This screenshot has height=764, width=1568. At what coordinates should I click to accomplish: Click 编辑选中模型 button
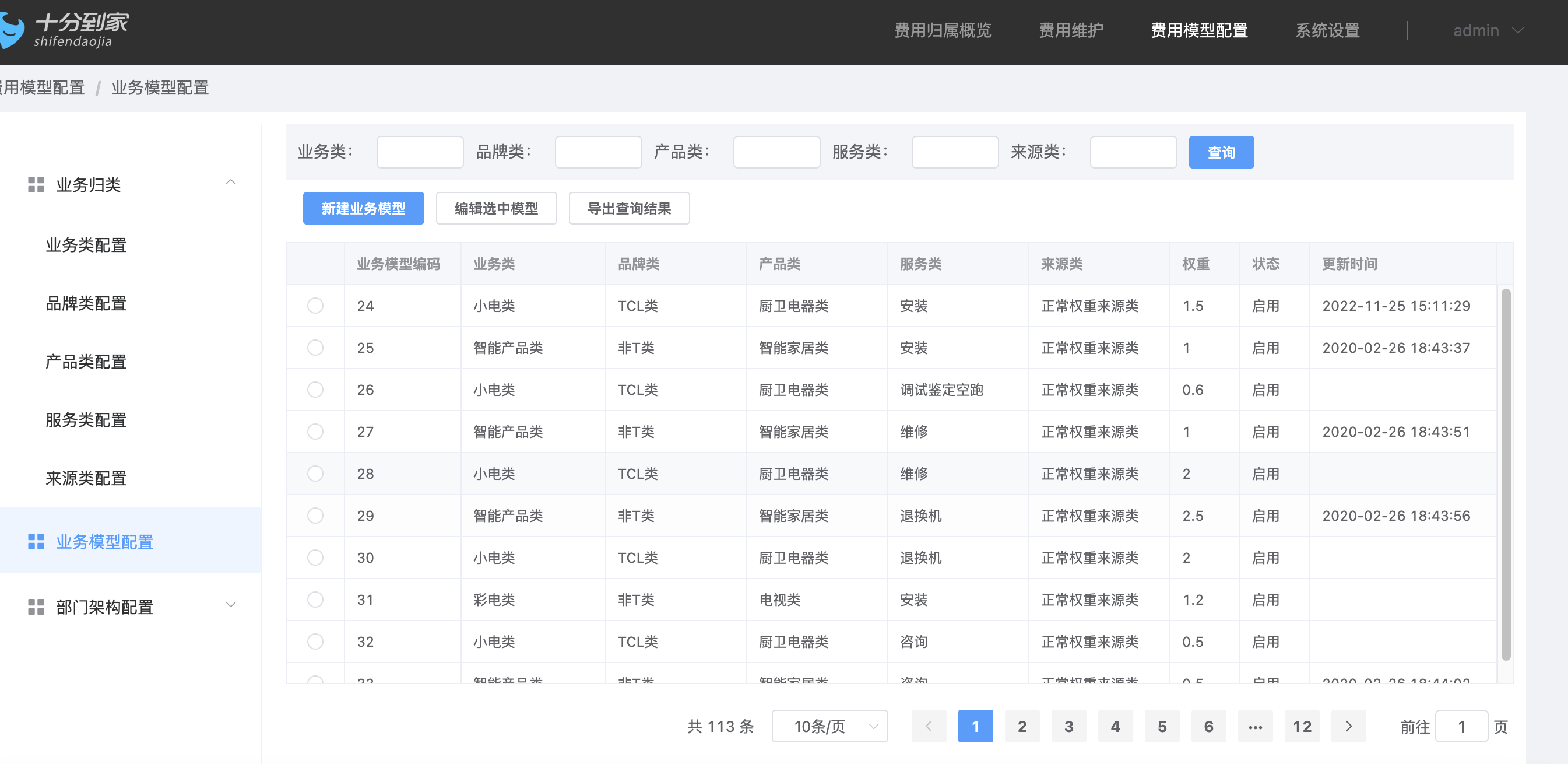496,208
